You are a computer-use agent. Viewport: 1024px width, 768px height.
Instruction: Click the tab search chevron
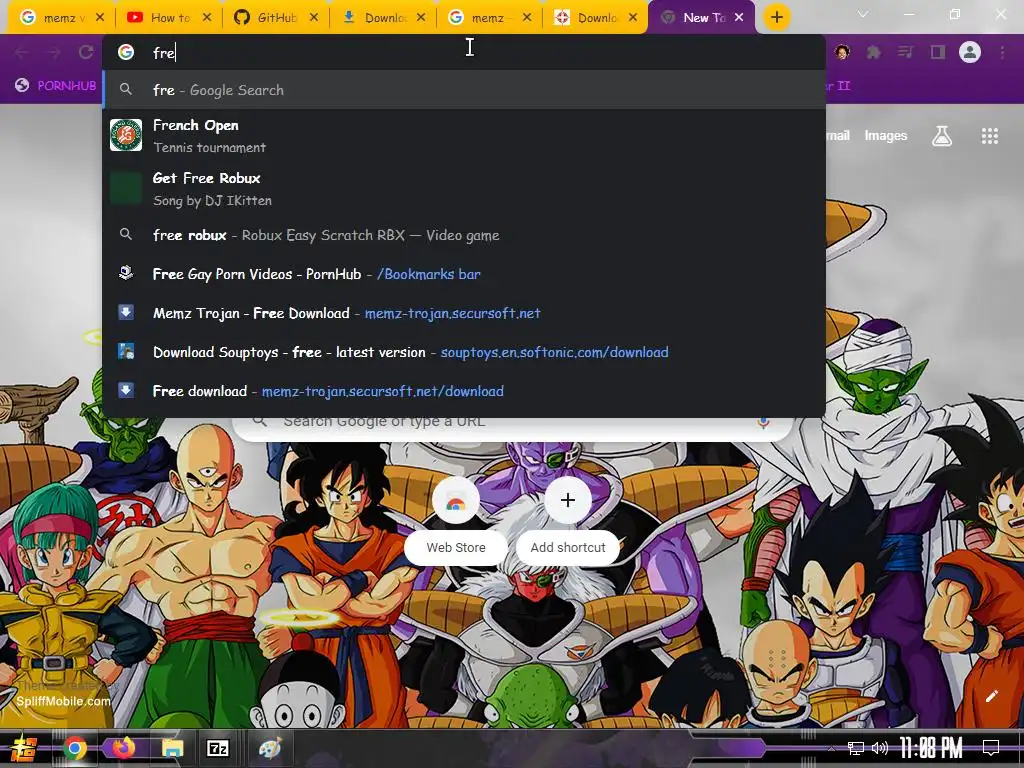(863, 14)
